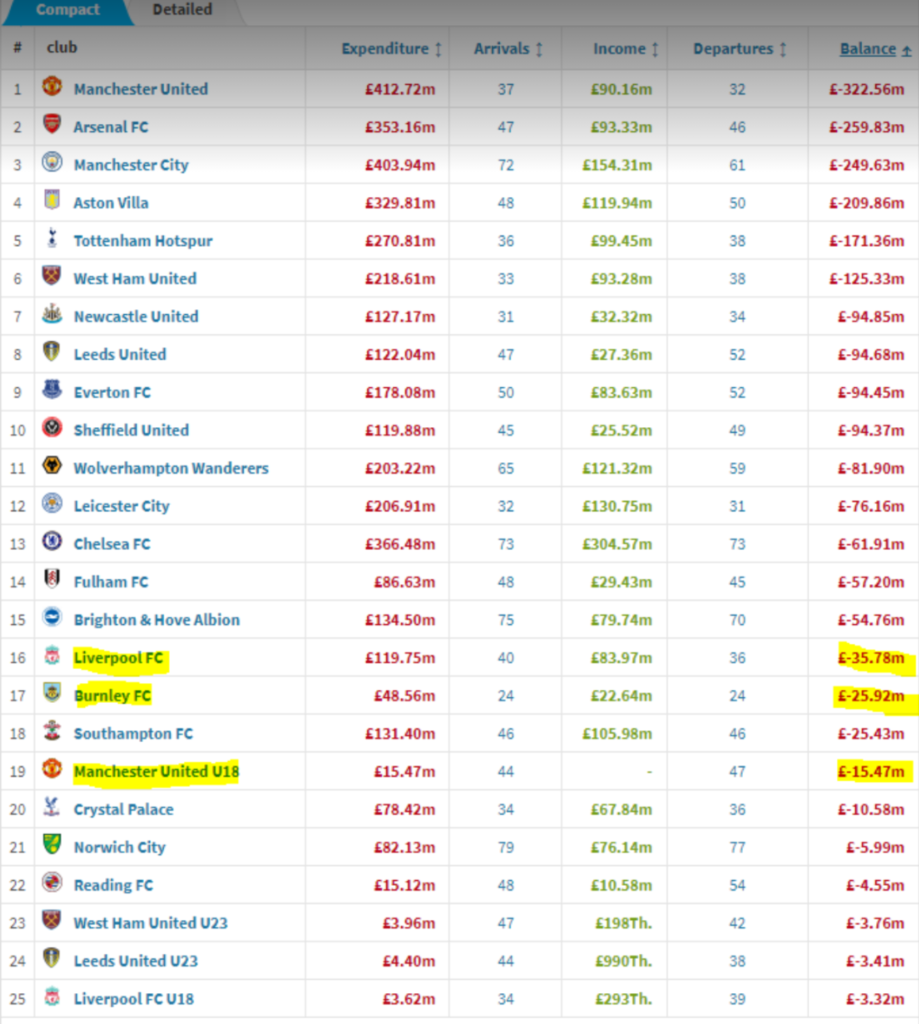Click the Aston Villa crest icon
Viewport: 919px width, 1024px height.
coord(52,200)
